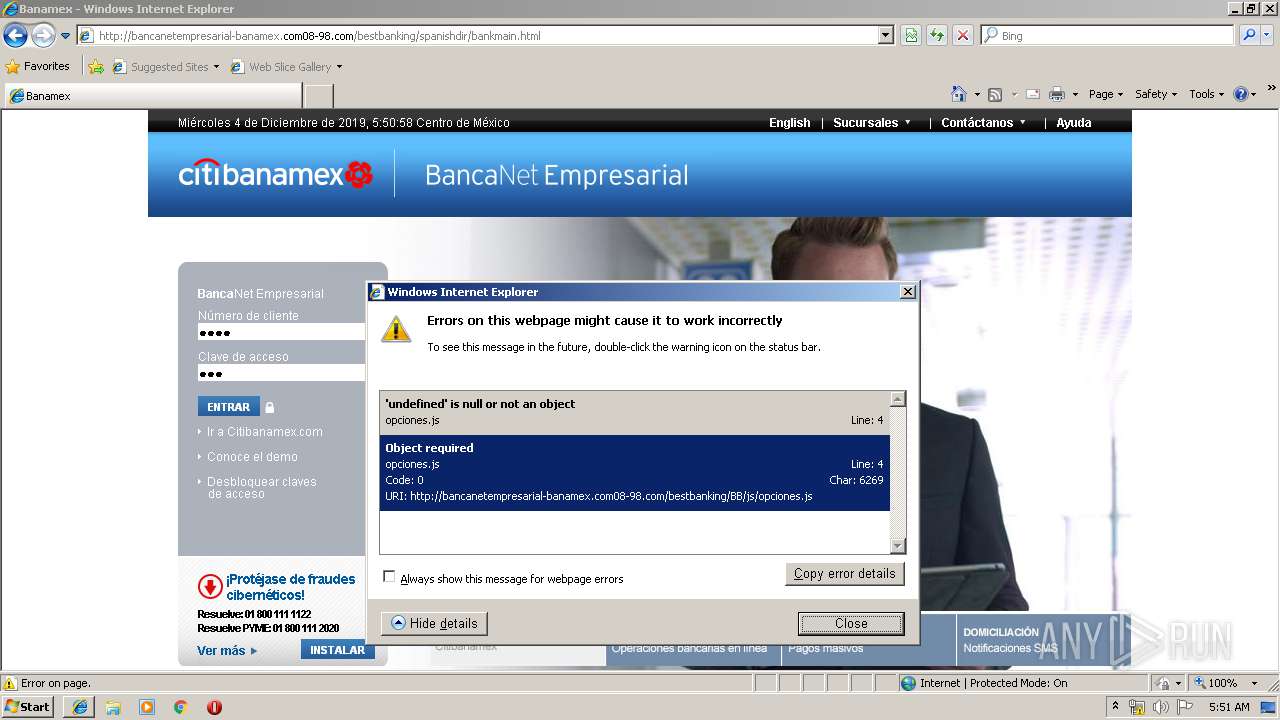
Task: Focus the Bing search box
Action: pos(1108,35)
